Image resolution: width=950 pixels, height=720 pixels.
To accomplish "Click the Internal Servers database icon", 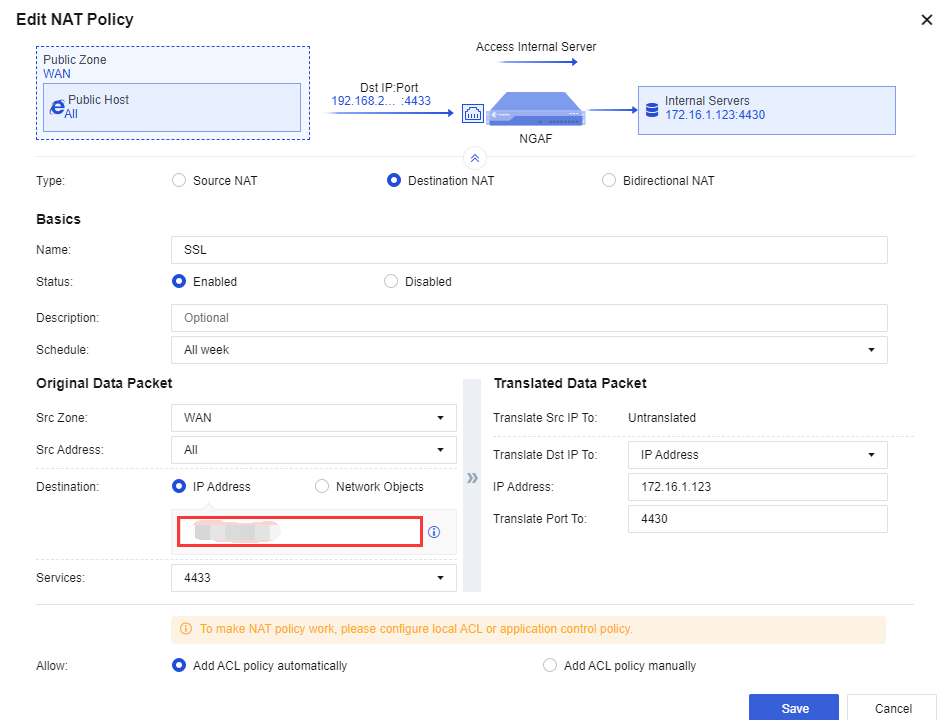I will (x=652, y=108).
